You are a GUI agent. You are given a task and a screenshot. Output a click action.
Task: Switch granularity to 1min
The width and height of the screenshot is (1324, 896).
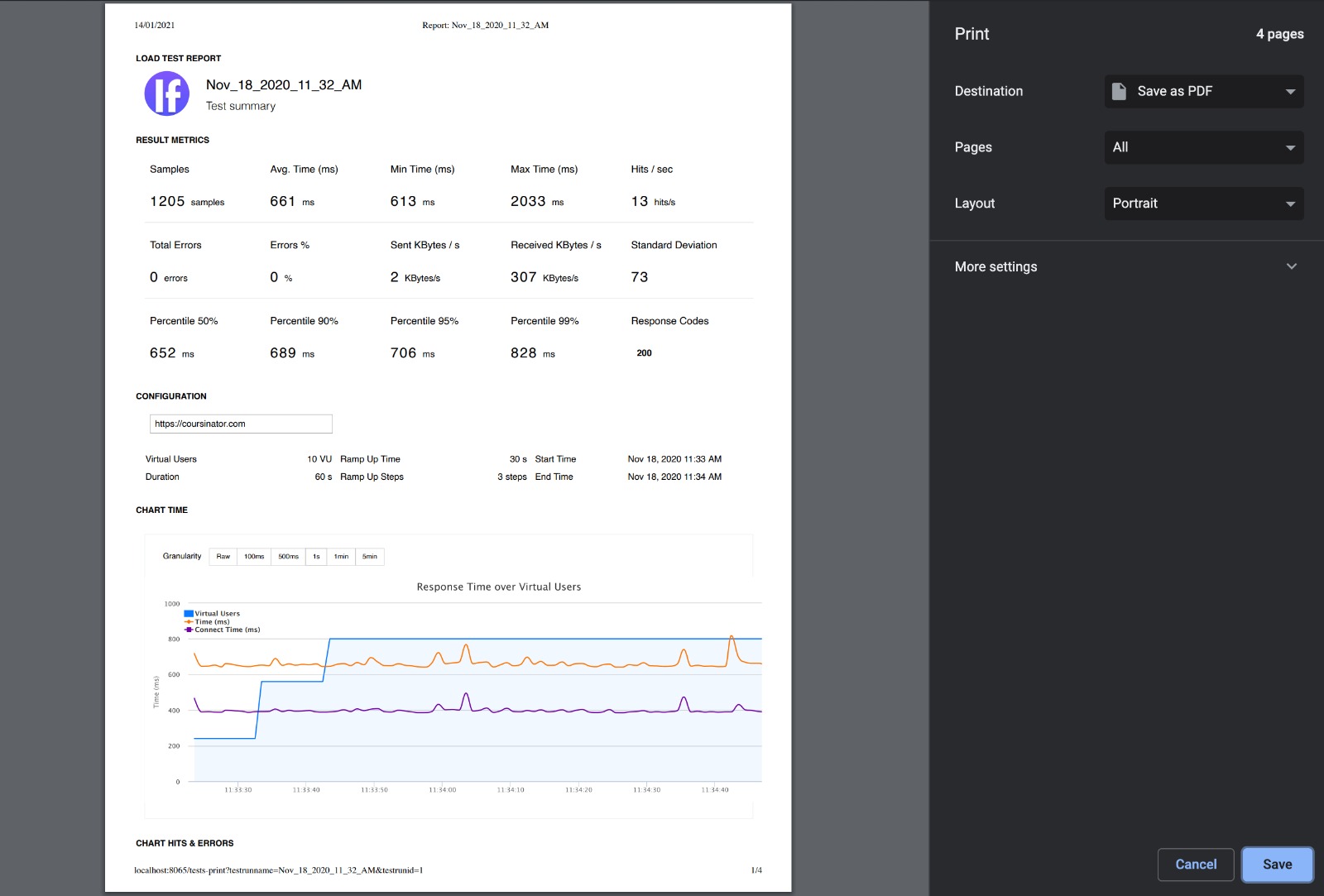(x=341, y=557)
